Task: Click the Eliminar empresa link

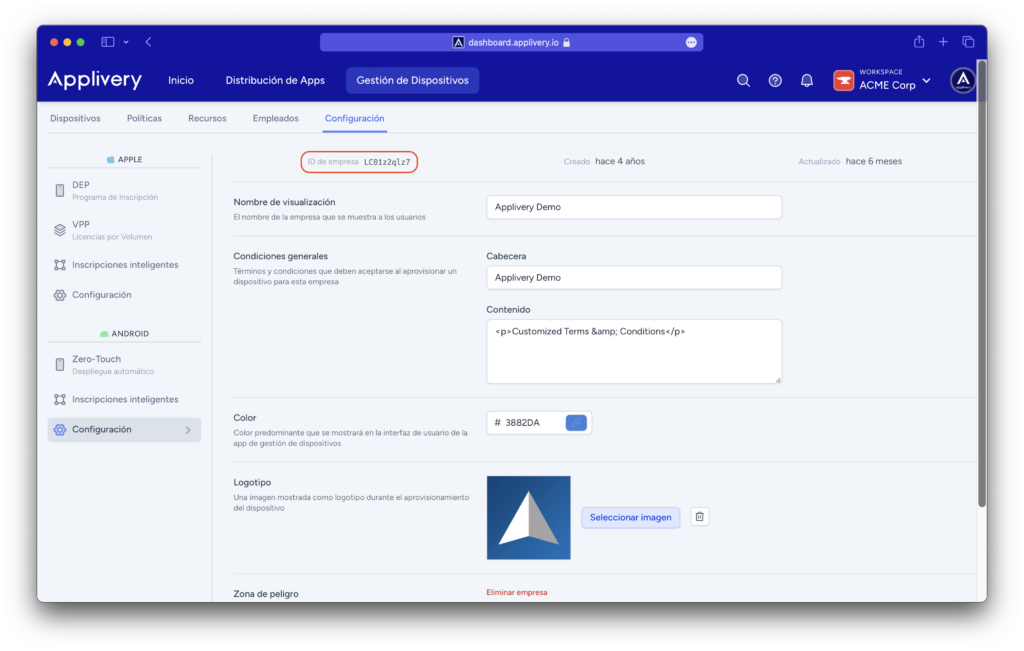Action: (517, 592)
